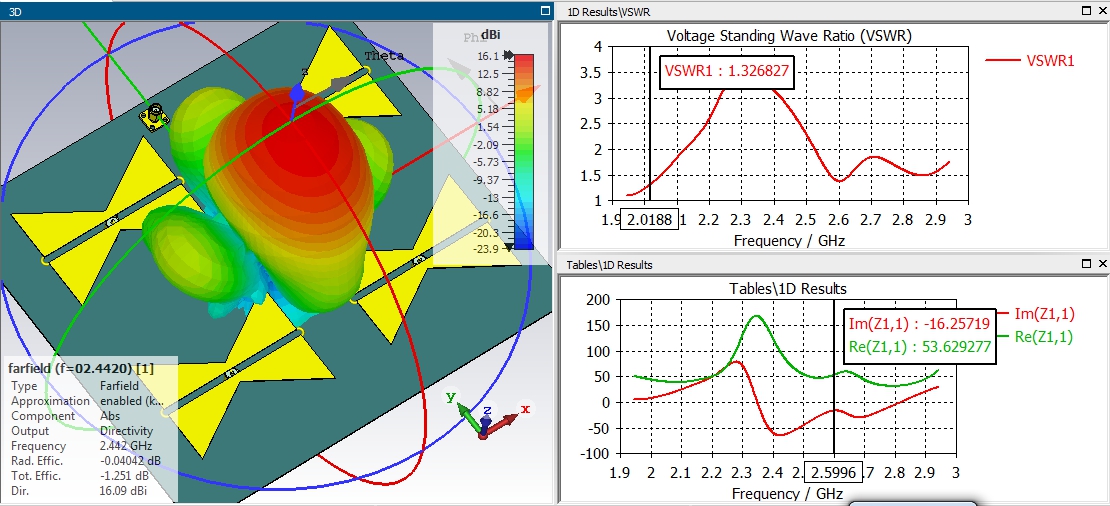Maximize the 3D view window

coord(544,11)
